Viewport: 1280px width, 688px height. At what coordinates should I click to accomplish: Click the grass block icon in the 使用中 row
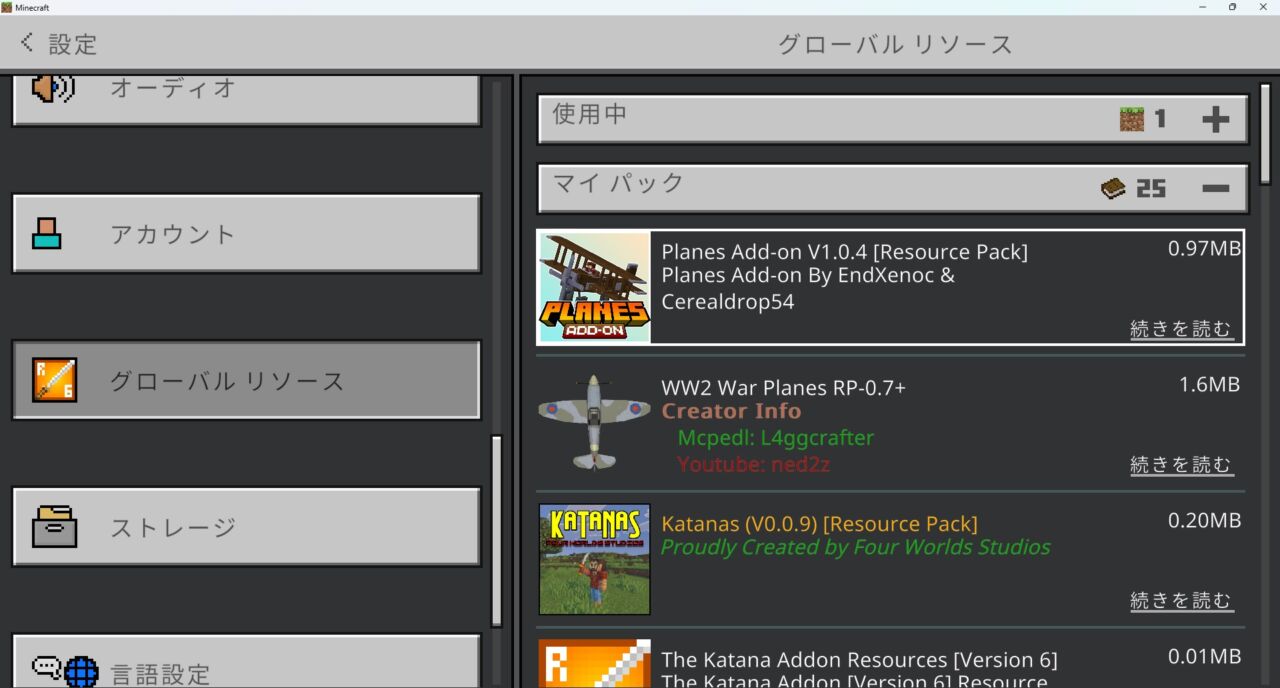(1133, 118)
